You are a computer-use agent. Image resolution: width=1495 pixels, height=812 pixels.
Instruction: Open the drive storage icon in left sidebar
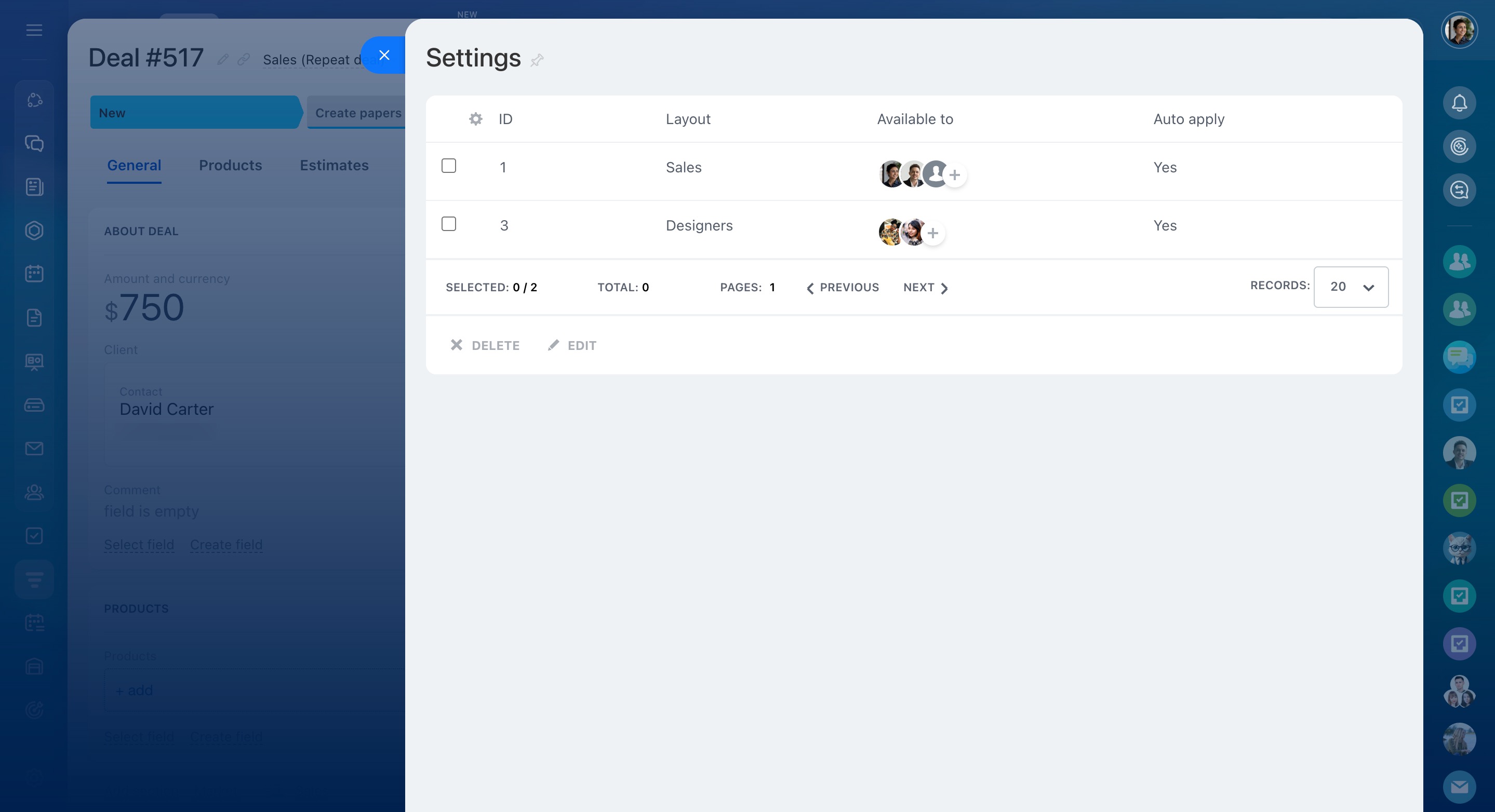coord(34,405)
